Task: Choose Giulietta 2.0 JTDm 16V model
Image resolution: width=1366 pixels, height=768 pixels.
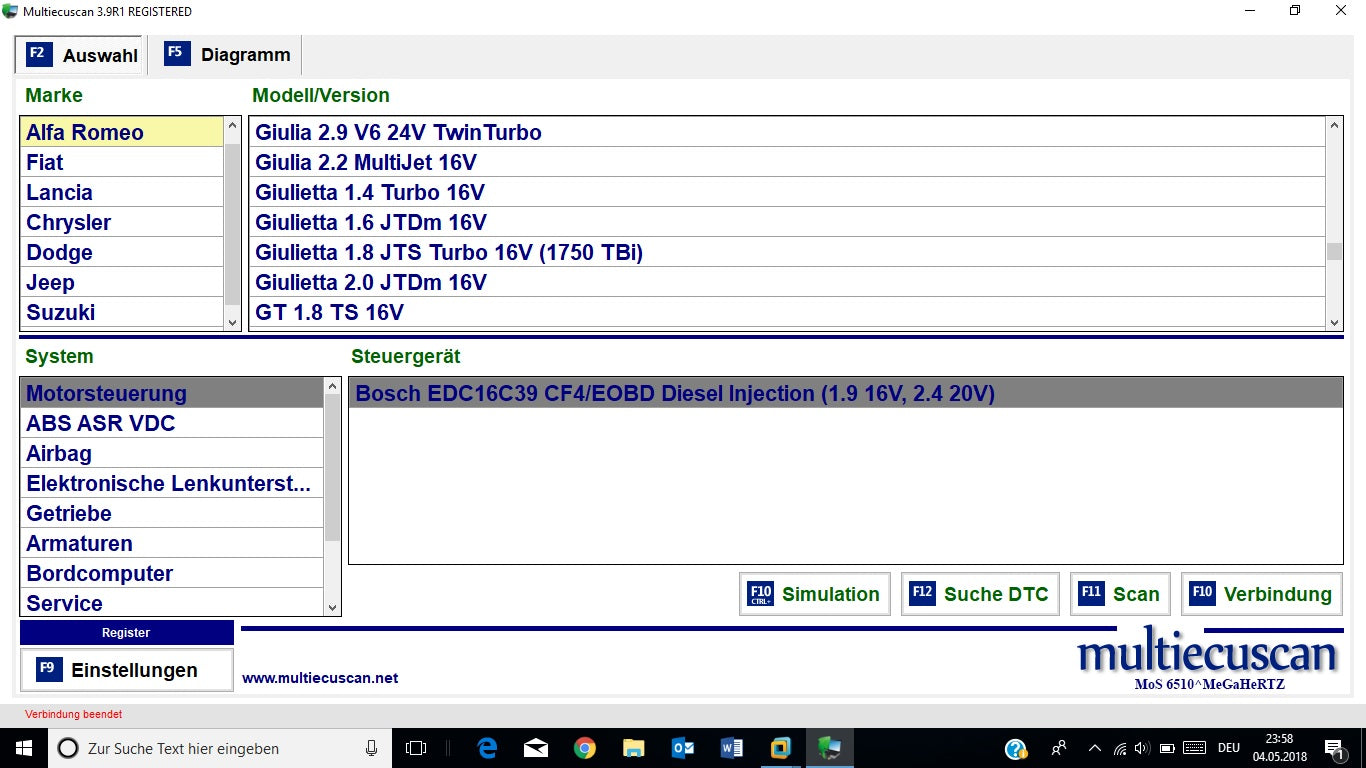Action: [371, 282]
